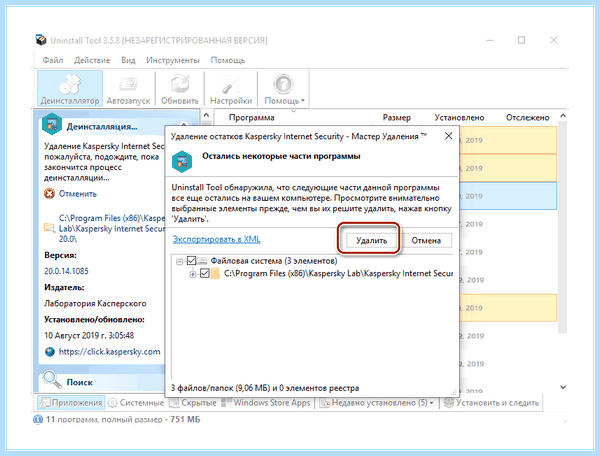Click the program list scroll up arrow

tap(563, 116)
